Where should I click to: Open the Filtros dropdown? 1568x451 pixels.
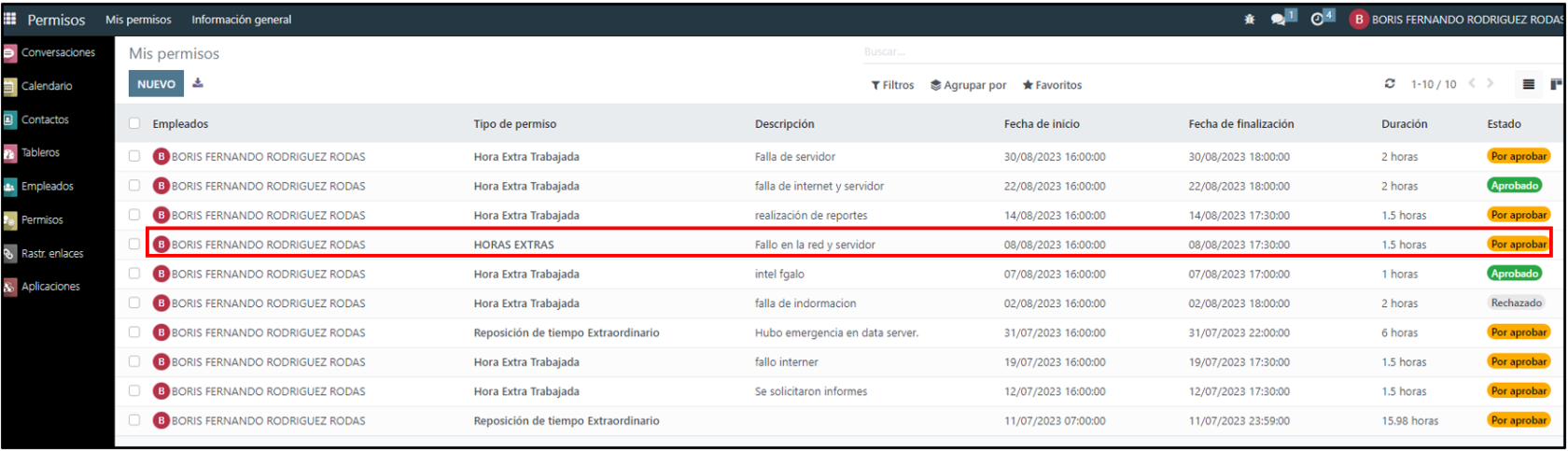pyautogui.click(x=892, y=85)
